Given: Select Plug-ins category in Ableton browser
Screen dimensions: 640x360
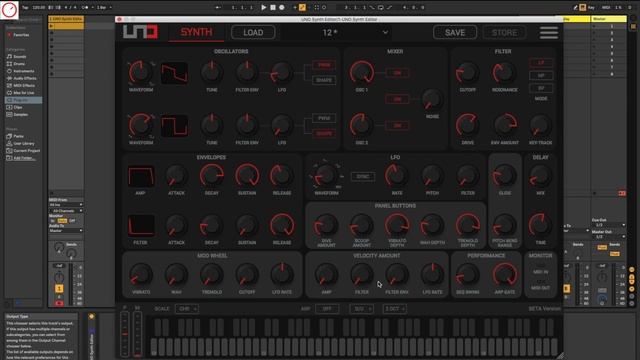Looking at the screenshot, I should [23, 100].
